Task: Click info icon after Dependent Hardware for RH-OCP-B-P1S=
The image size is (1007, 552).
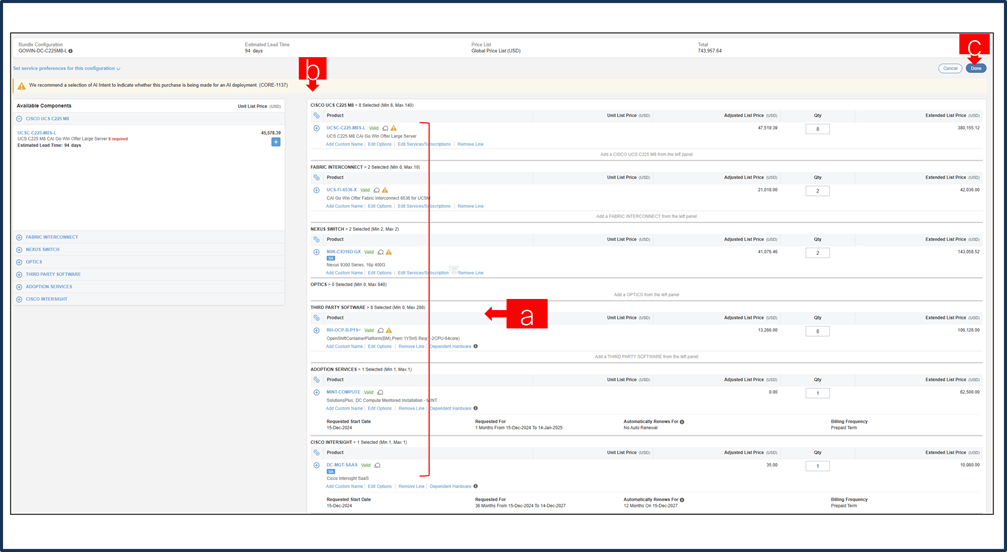Action: [475, 347]
